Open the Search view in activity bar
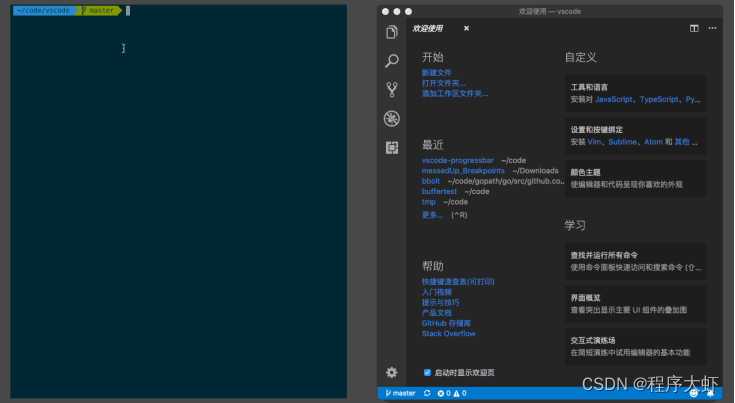Image resolution: width=735 pixels, height=403 pixels. coord(392,61)
